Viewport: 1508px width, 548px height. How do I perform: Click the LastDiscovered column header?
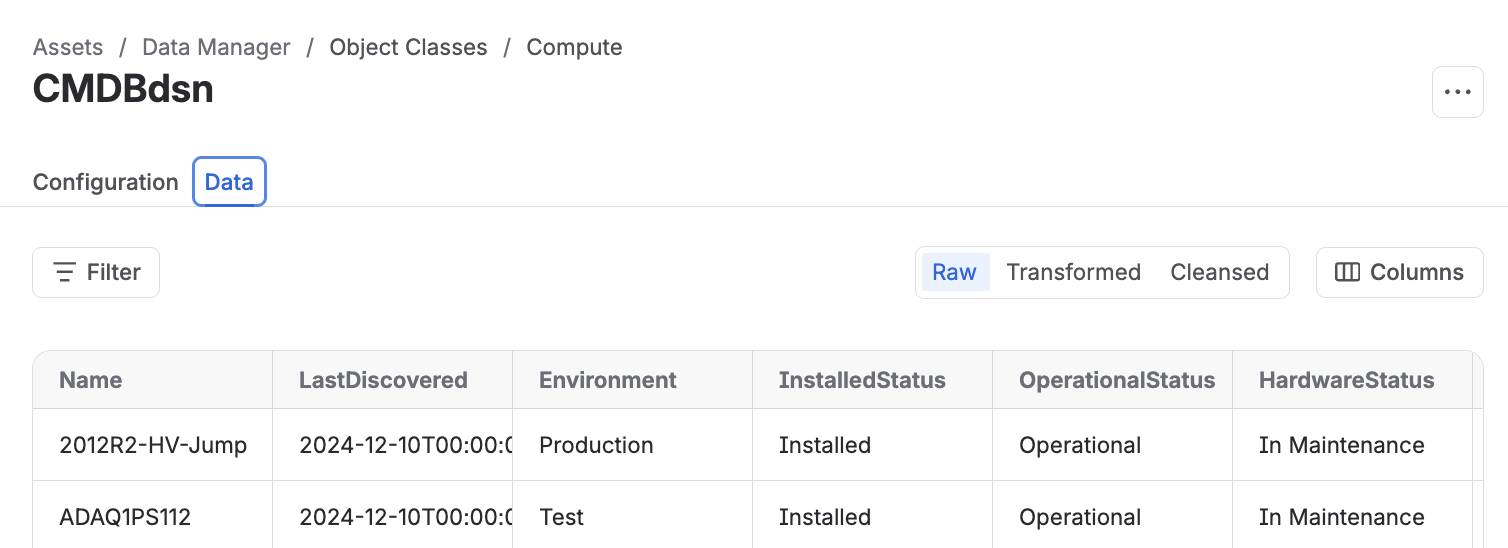(393, 380)
